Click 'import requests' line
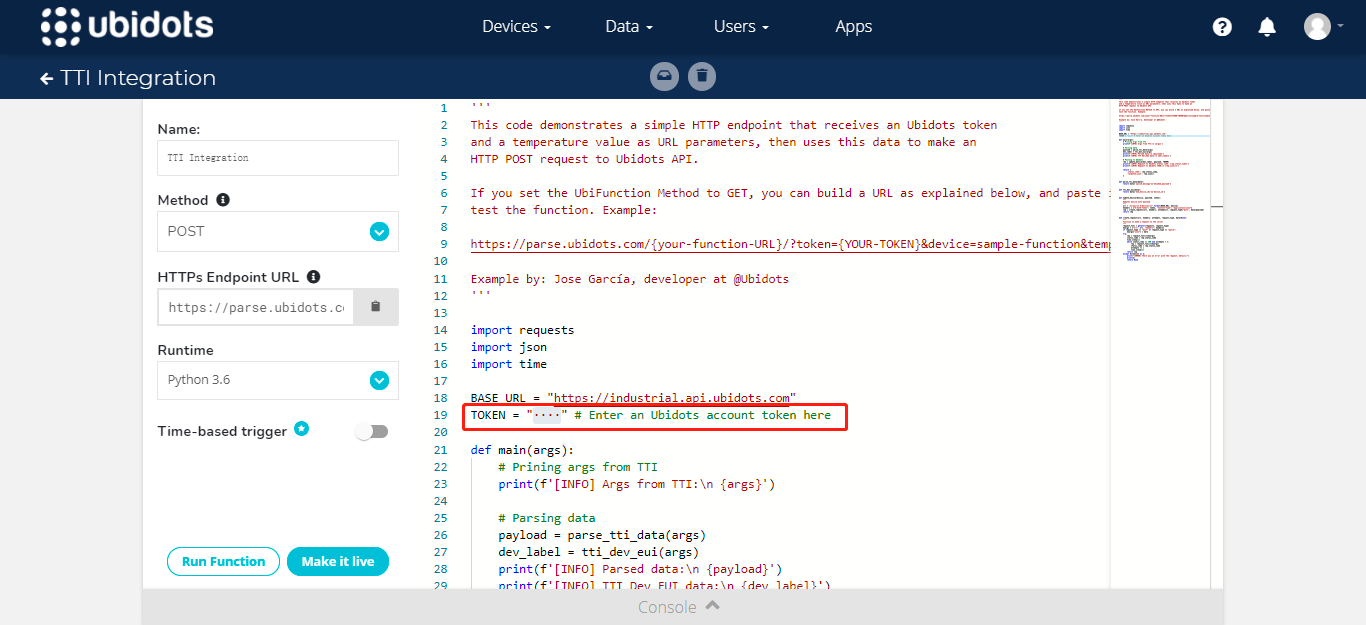The width and height of the screenshot is (1366, 625). (x=523, y=330)
